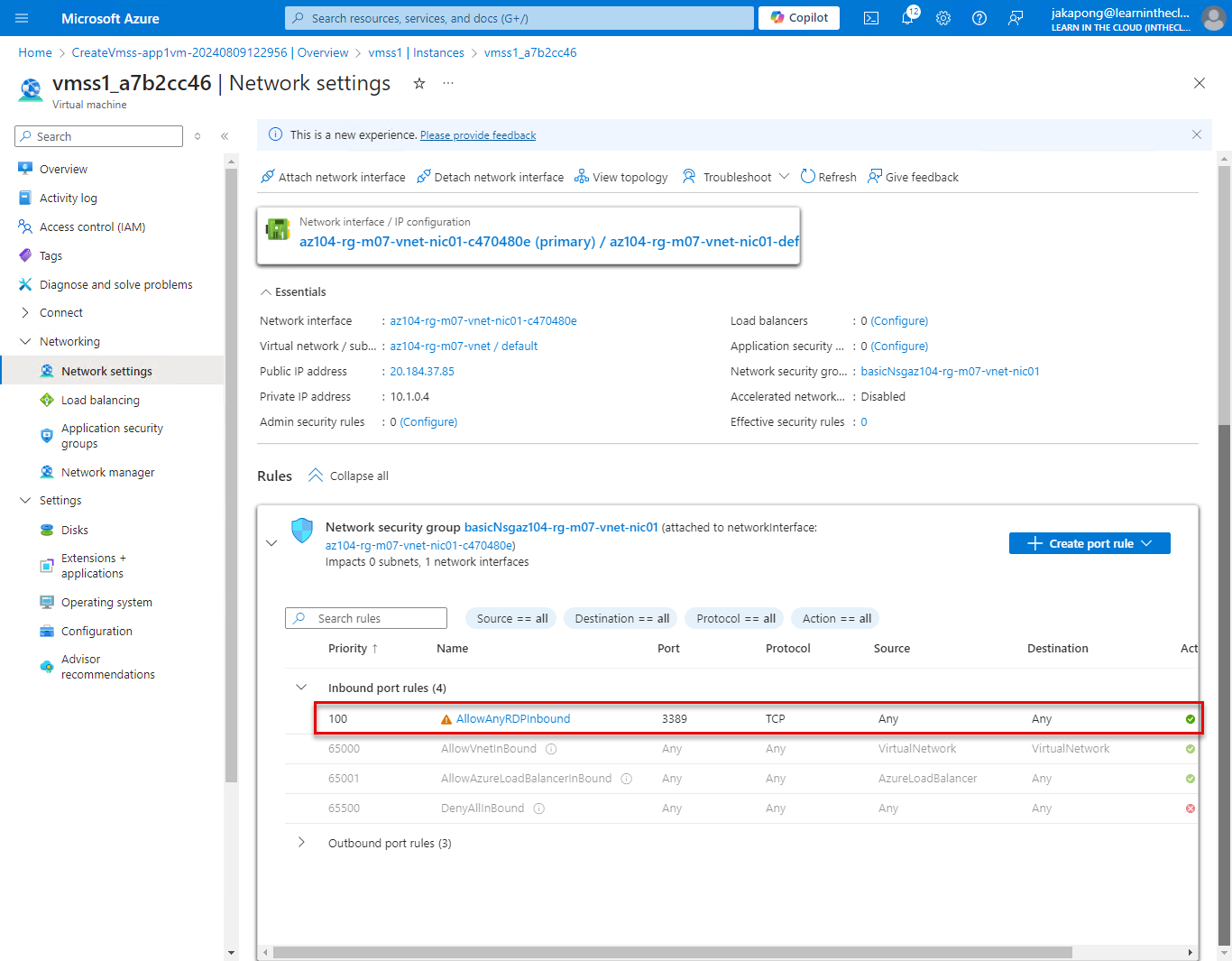Image resolution: width=1232 pixels, height=961 pixels.
Task: Click the left sidebar Search box
Action: coord(99,136)
